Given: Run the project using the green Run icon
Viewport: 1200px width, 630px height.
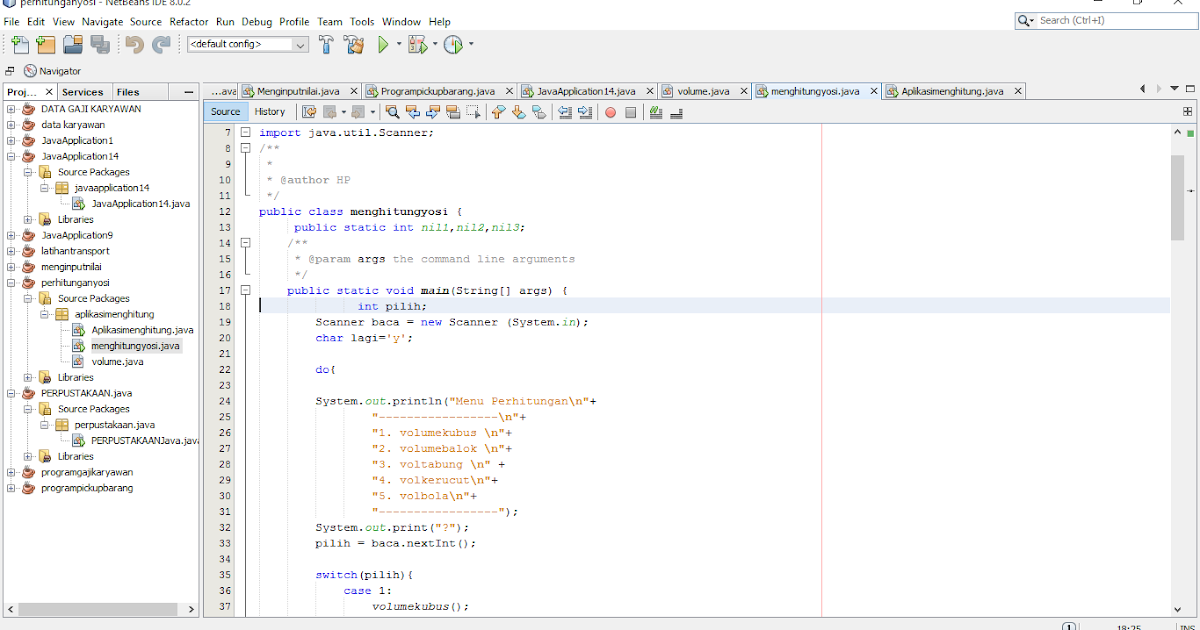Looking at the screenshot, I should click(x=383, y=44).
